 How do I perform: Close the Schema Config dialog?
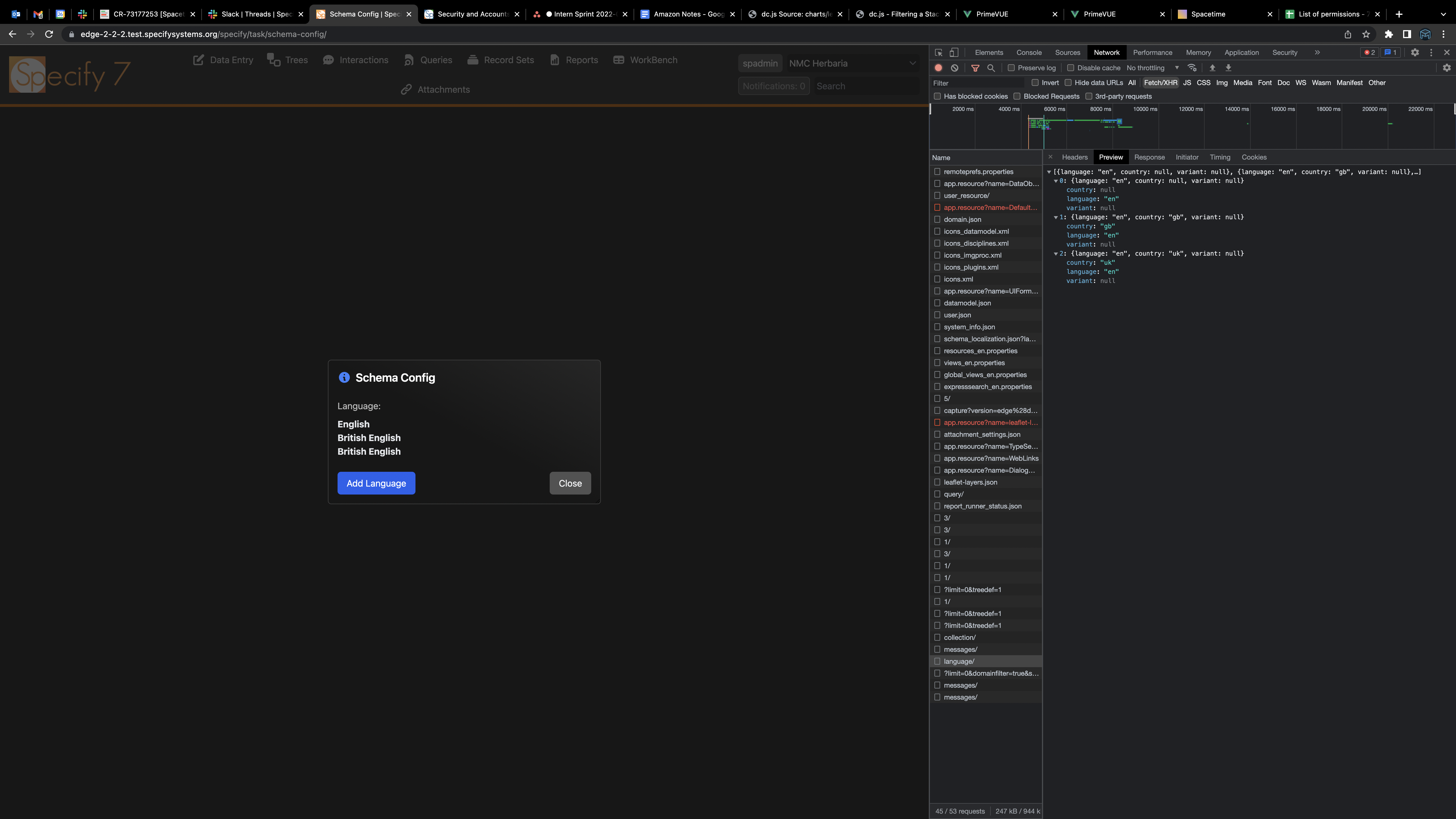[570, 483]
